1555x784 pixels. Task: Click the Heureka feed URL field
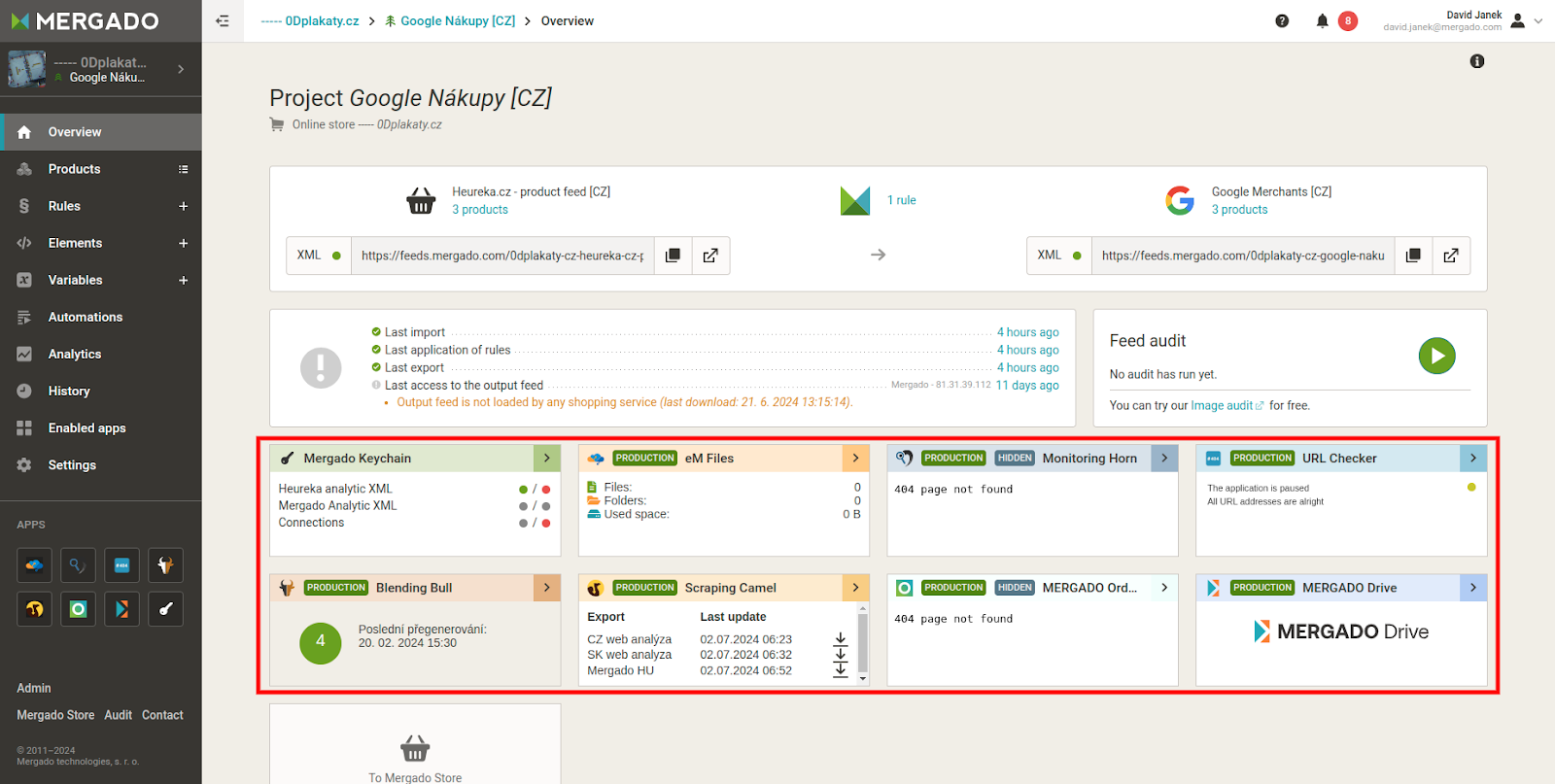point(502,256)
